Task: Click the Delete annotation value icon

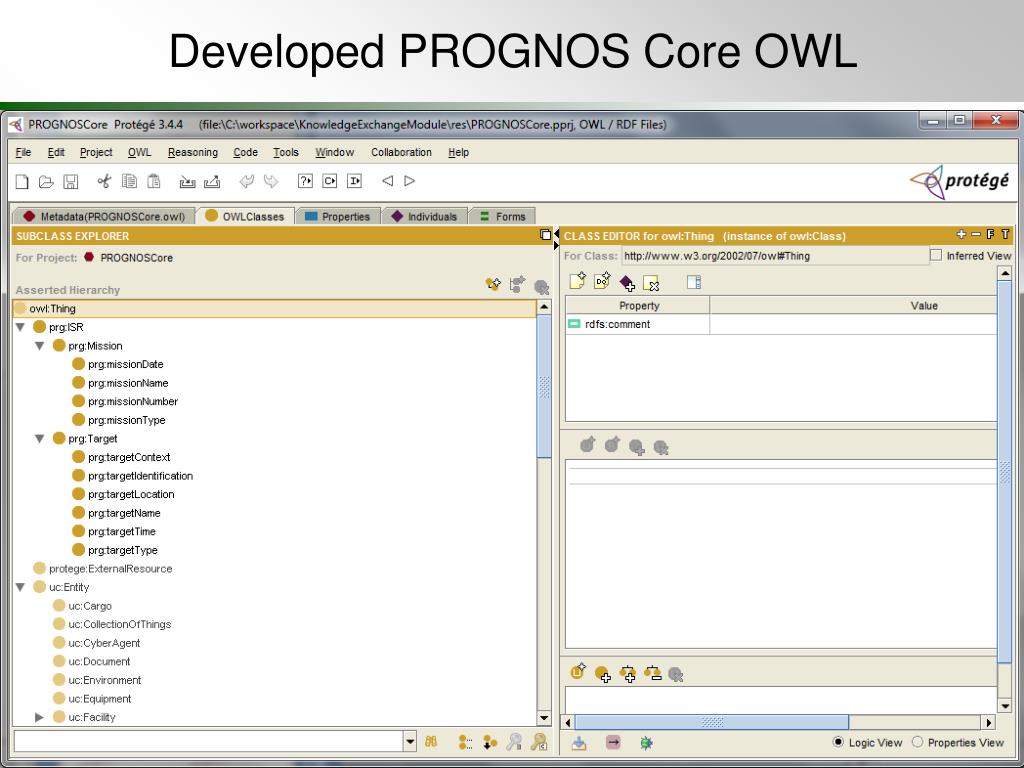Action: (651, 283)
